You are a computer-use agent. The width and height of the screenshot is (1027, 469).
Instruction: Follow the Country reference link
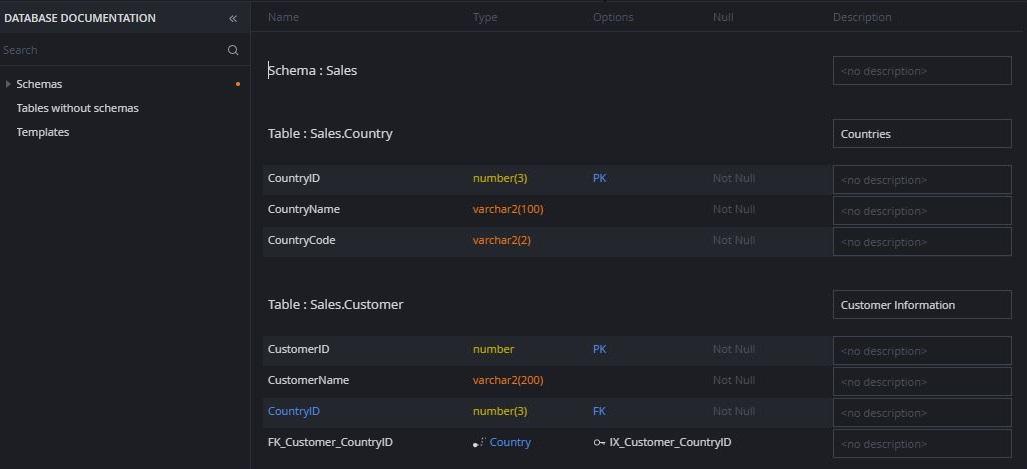510,442
